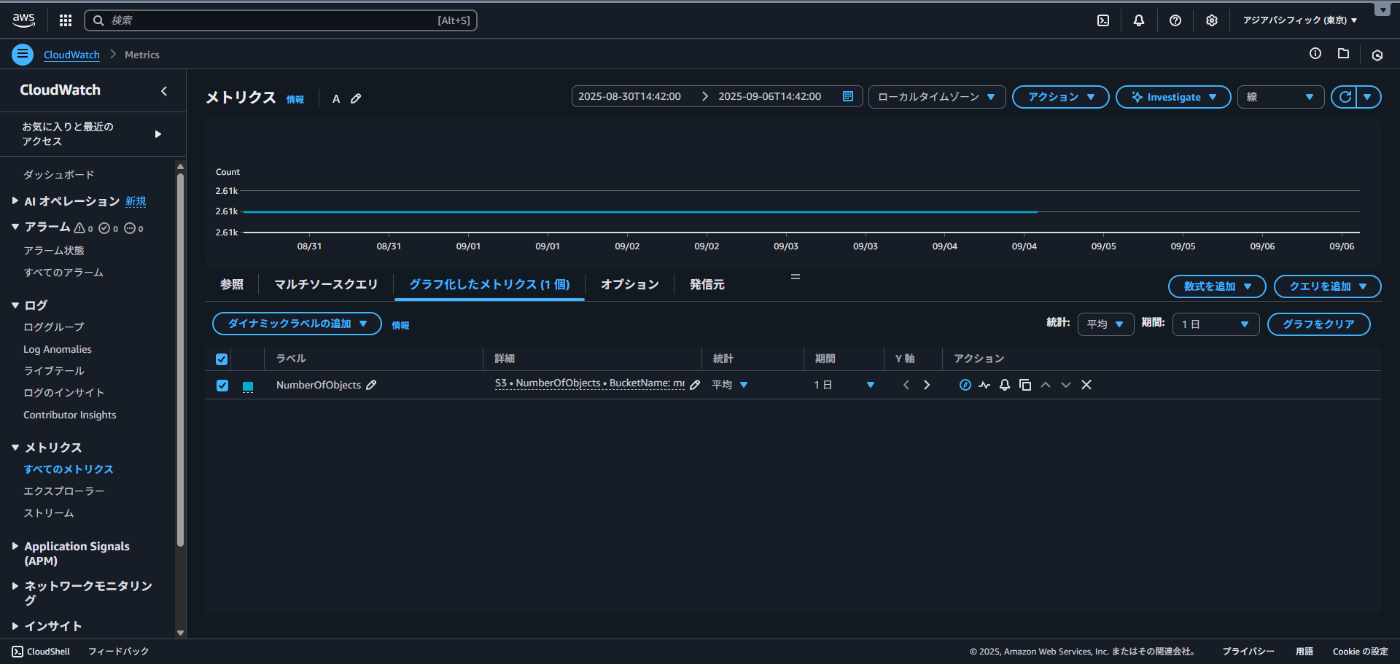Open the info panel icon in breadcrumb bar
1400x664 pixels.
[1315, 54]
